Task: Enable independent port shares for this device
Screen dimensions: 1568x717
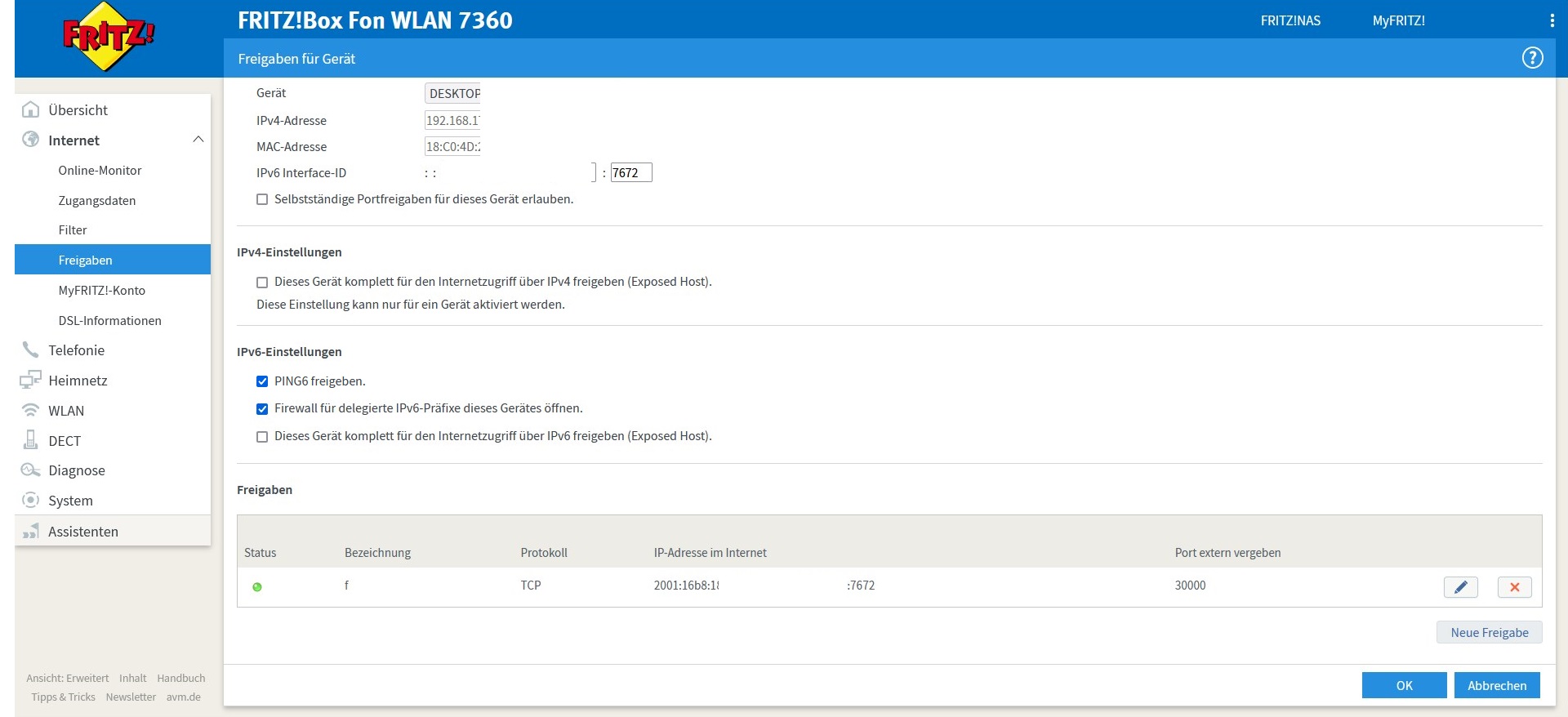Action: coord(262,199)
